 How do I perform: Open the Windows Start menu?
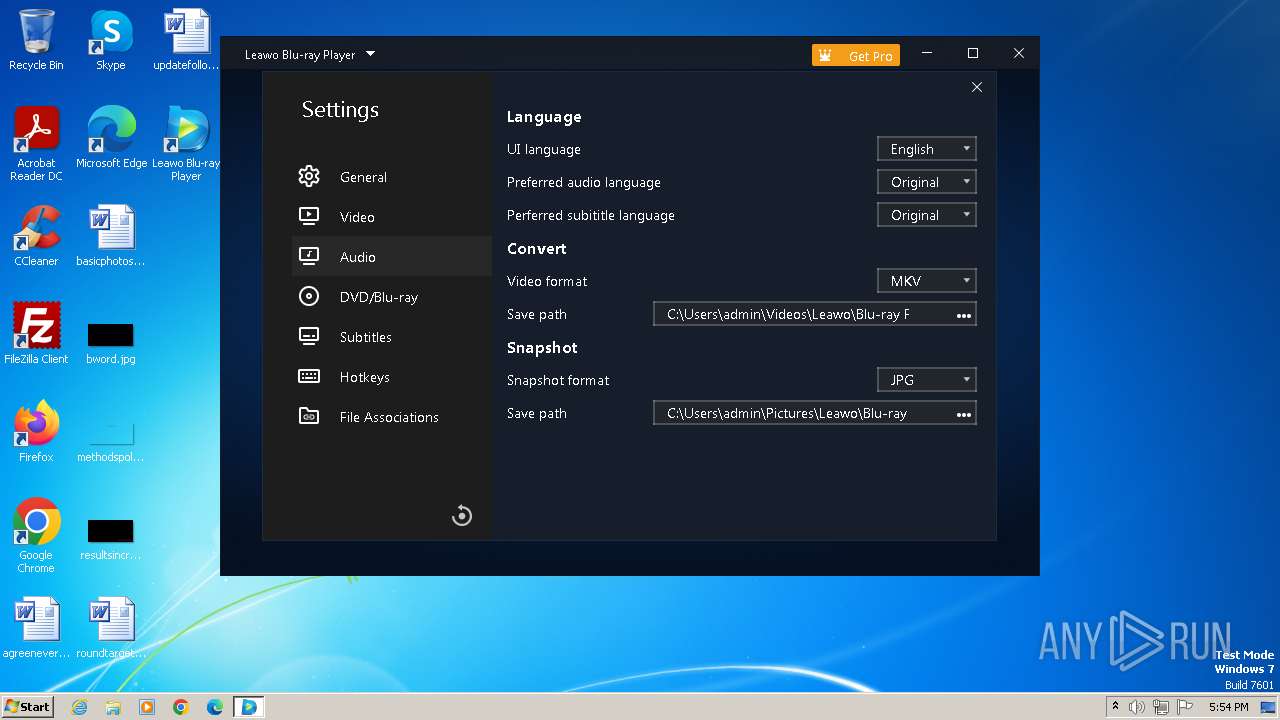(x=28, y=706)
